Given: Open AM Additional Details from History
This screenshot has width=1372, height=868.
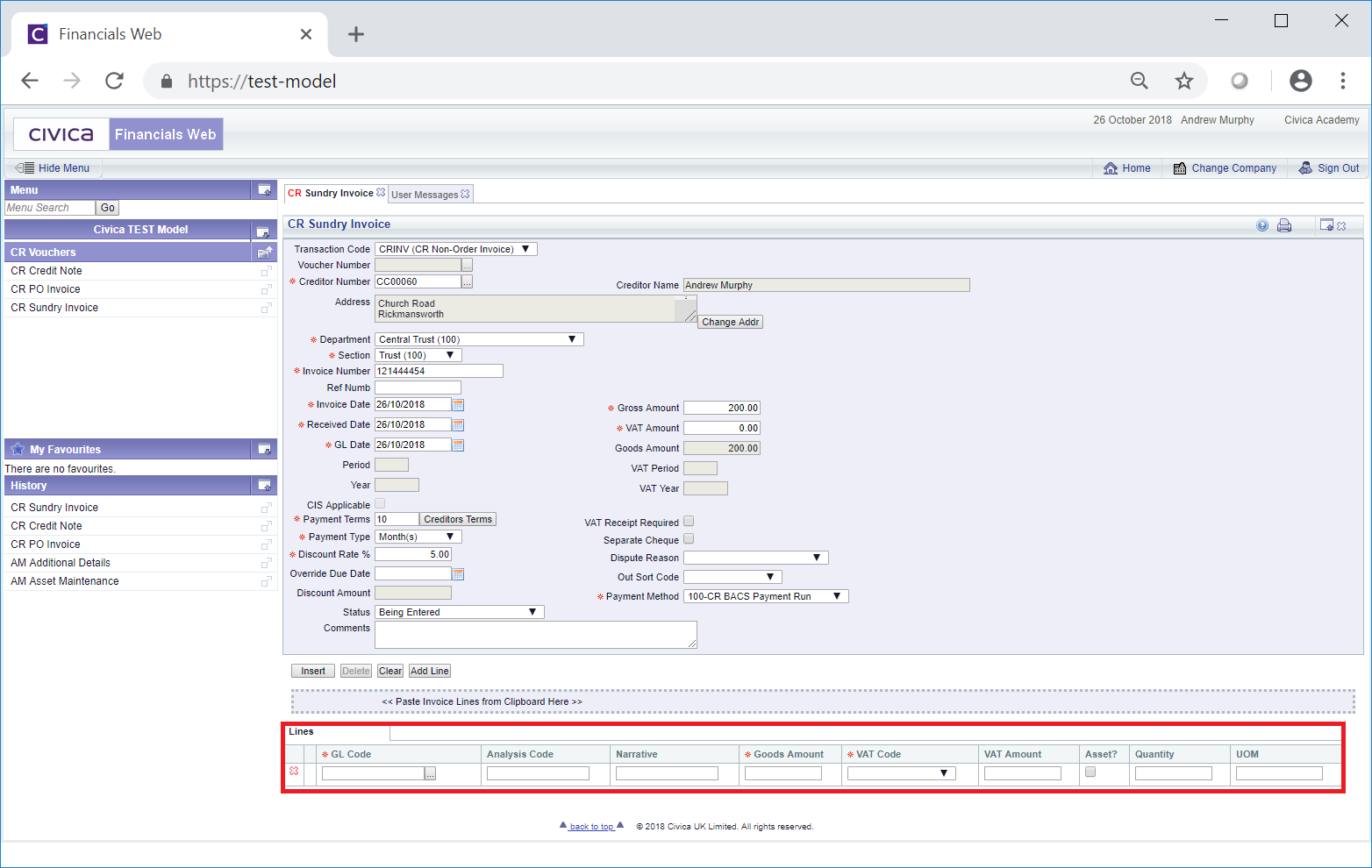Looking at the screenshot, I should click(x=61, y=563).
